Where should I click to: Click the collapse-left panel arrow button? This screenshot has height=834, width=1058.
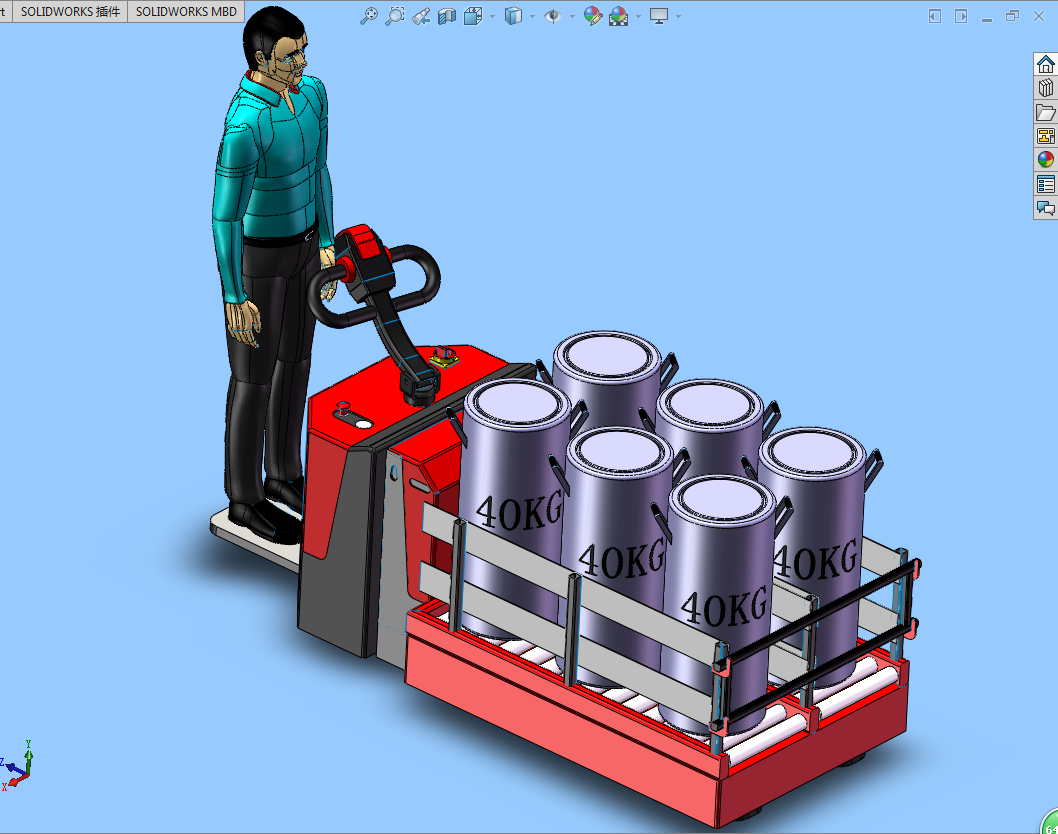(935, 16)
